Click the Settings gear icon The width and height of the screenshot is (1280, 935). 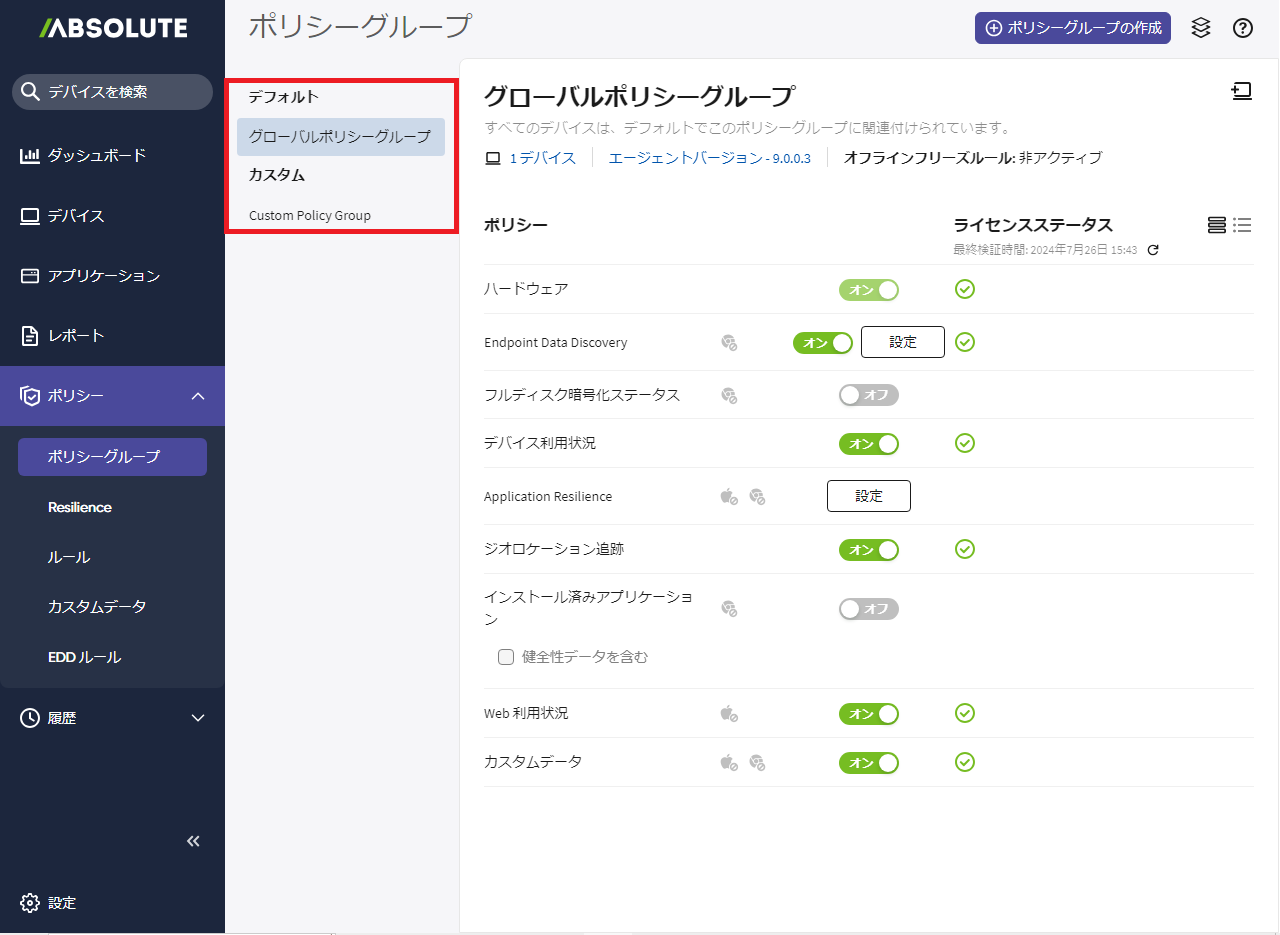(30, 902)
